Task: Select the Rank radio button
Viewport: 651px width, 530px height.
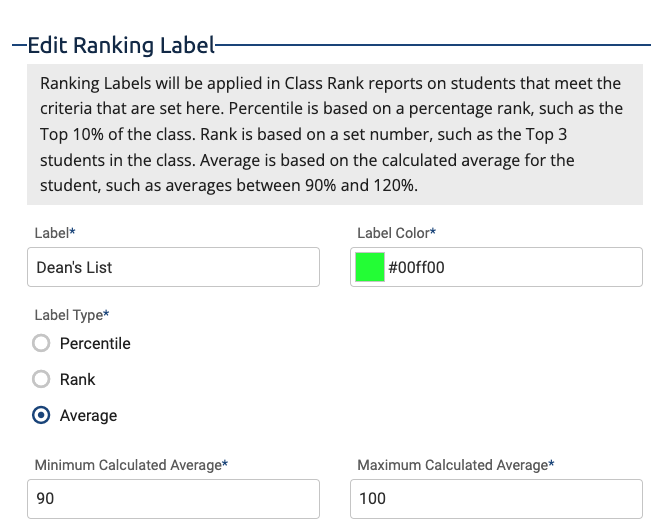Action: coord(41,379)
